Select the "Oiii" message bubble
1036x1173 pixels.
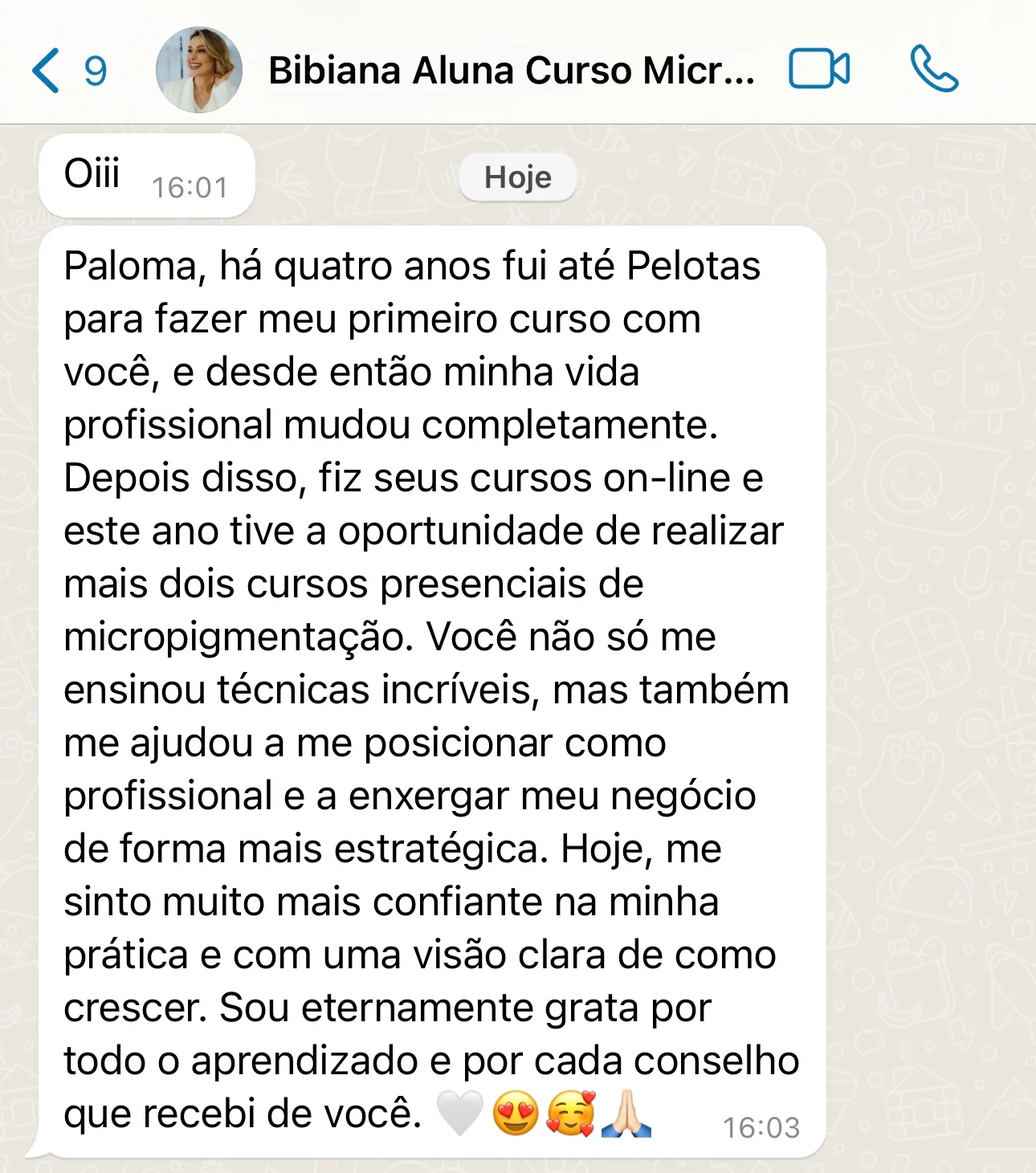[92, 174]
